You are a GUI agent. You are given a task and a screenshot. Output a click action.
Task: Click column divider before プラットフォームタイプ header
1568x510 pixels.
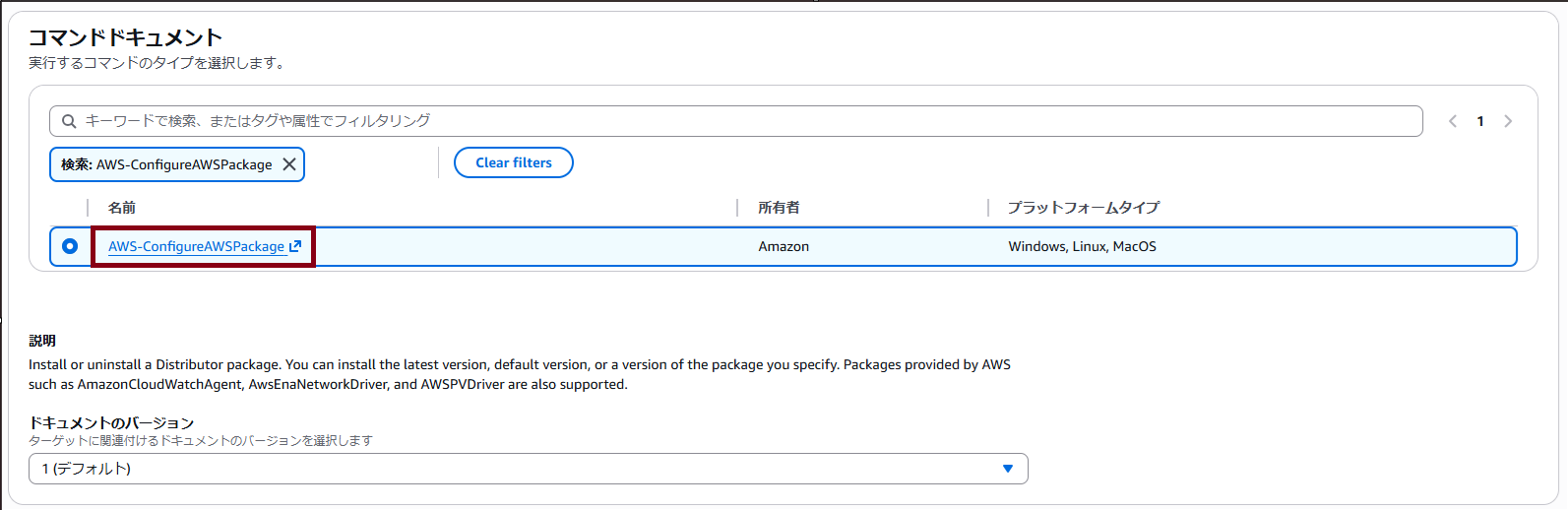[988, 208]
